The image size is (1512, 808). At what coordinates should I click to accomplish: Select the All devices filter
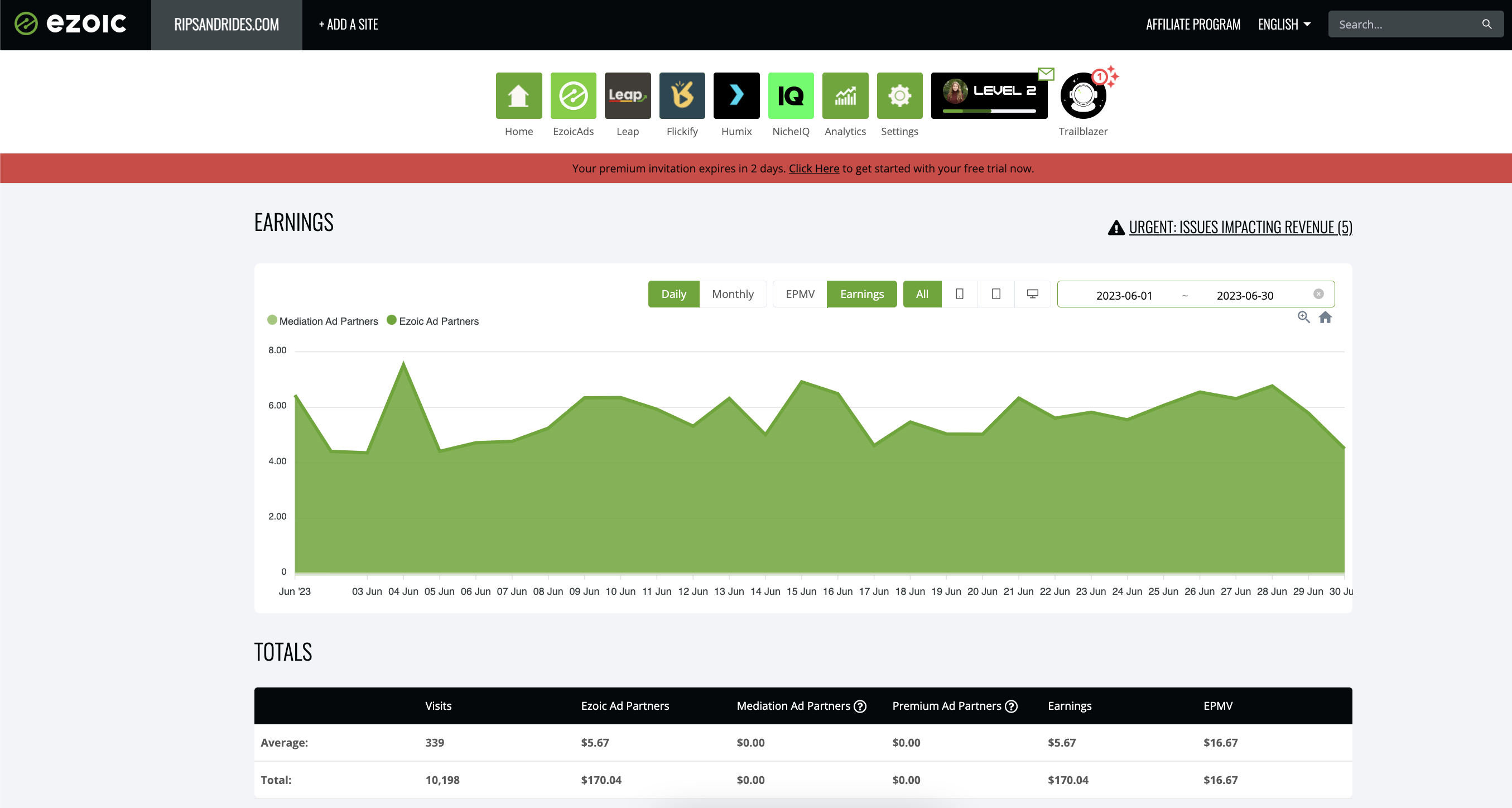(x=922, y=294)
